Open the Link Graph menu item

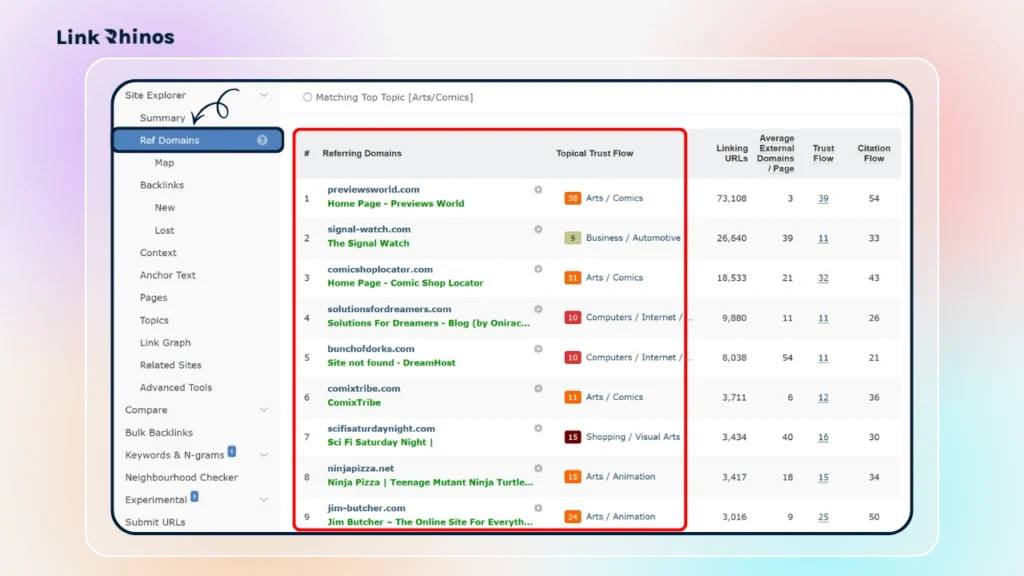pos(165,343)
